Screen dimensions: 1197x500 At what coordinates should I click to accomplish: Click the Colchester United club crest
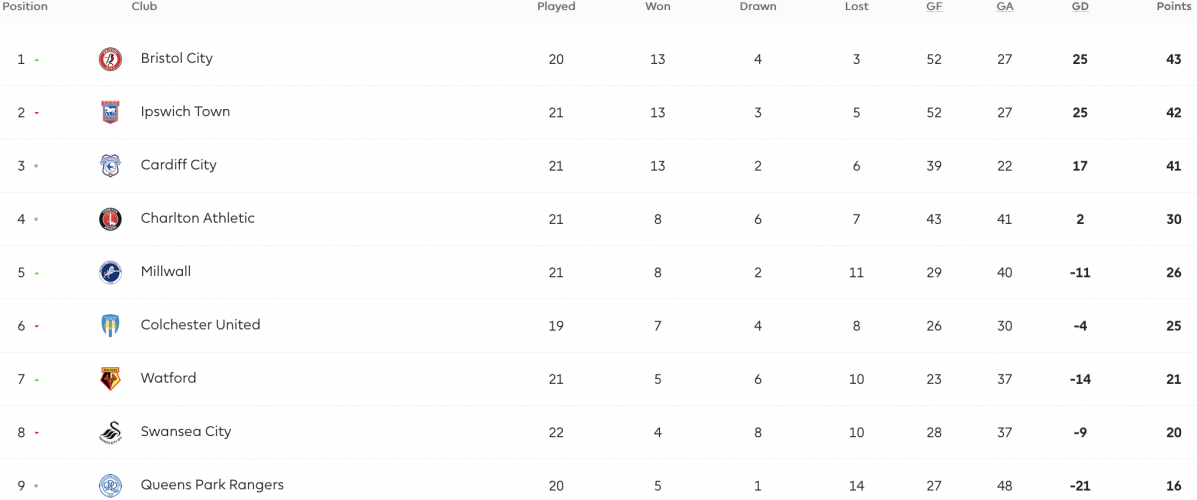click(111, 326)
